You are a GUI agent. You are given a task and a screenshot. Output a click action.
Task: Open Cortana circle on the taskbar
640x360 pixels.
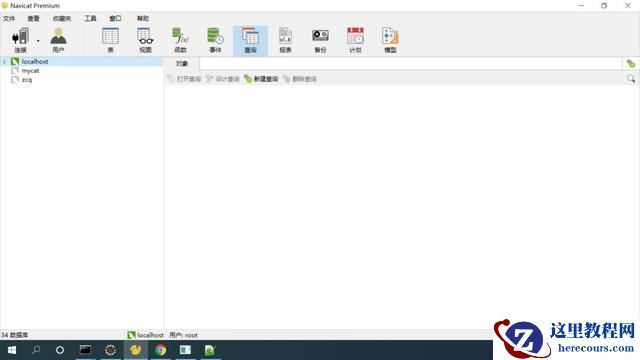[x=60, y=350]
